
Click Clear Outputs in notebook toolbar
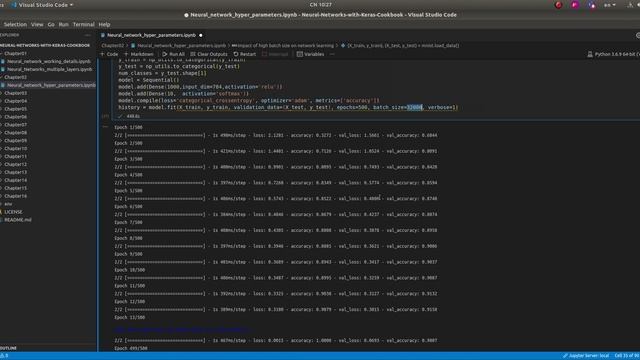[209, 54]
